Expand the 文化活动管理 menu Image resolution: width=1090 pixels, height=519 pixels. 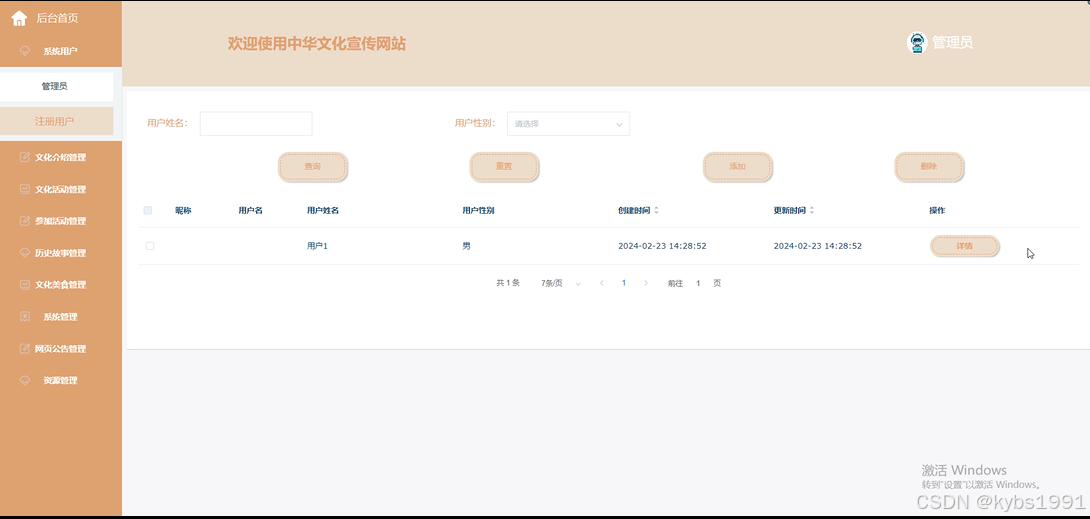(x=60, y=189)
